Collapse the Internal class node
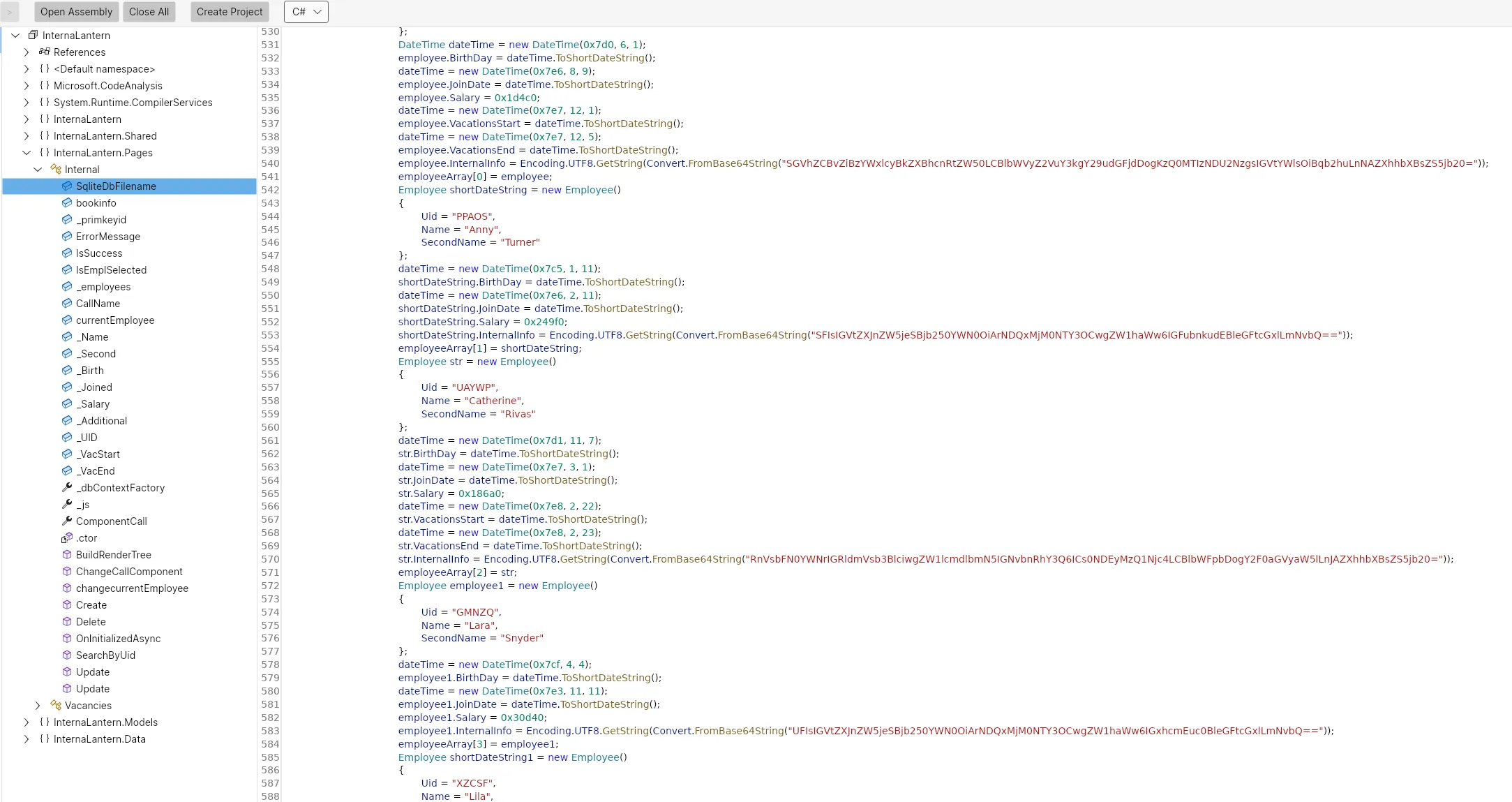This screenshot has width=1512, height=802. click(x=38, y=169)
